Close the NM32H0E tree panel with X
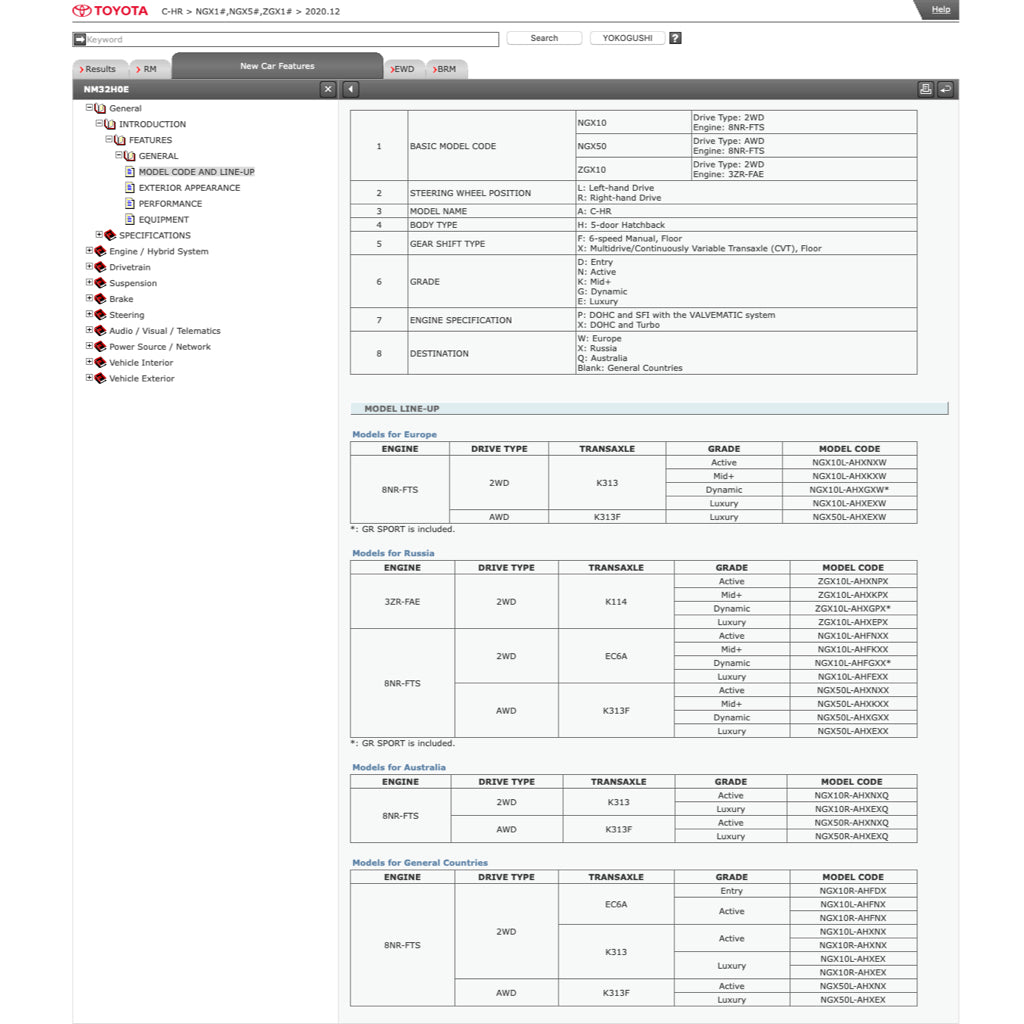This screenshot has width=1024, height=1024. (328, 89)
